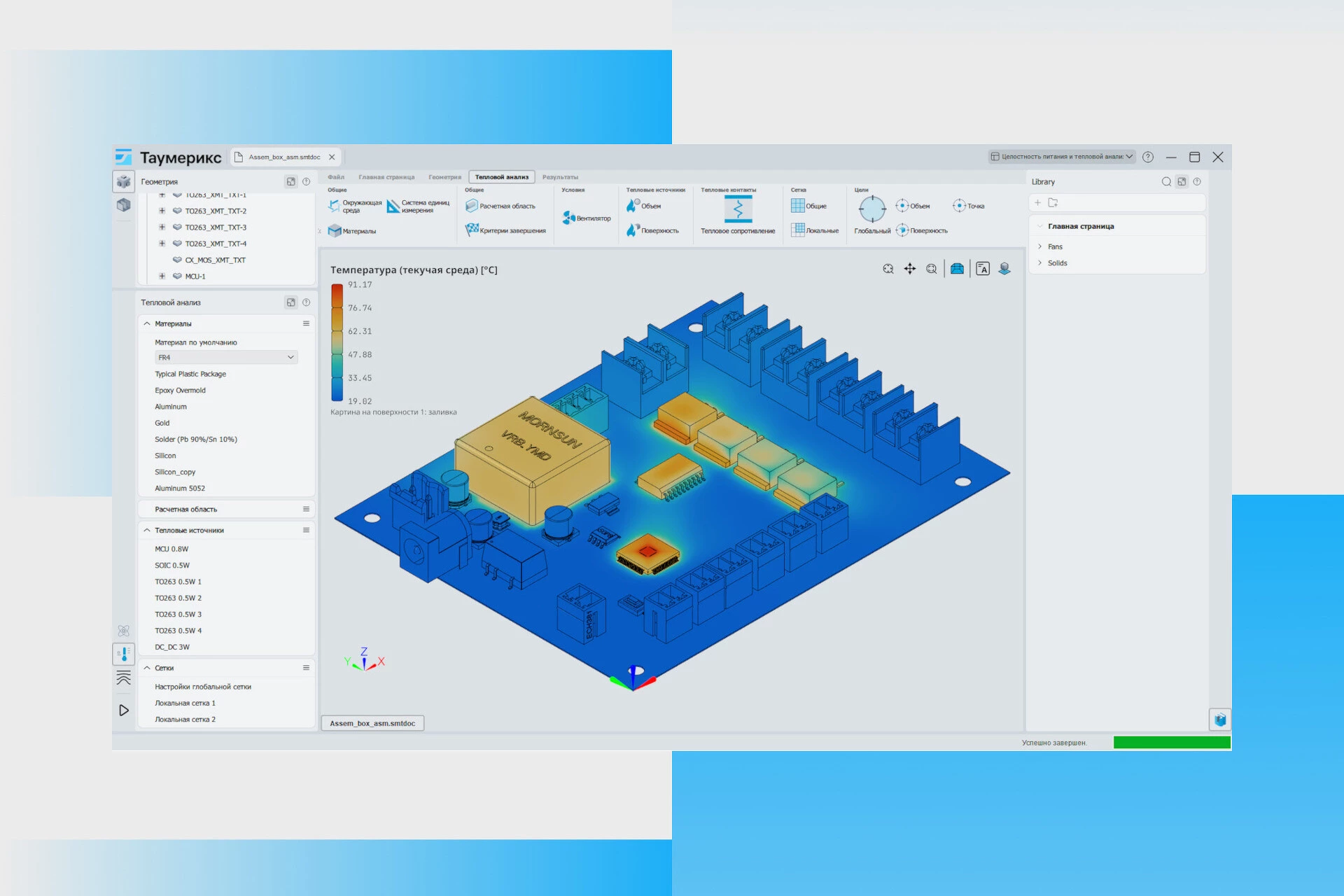
Task: Click the temperature color legend bar
Action: click(337, 342)
